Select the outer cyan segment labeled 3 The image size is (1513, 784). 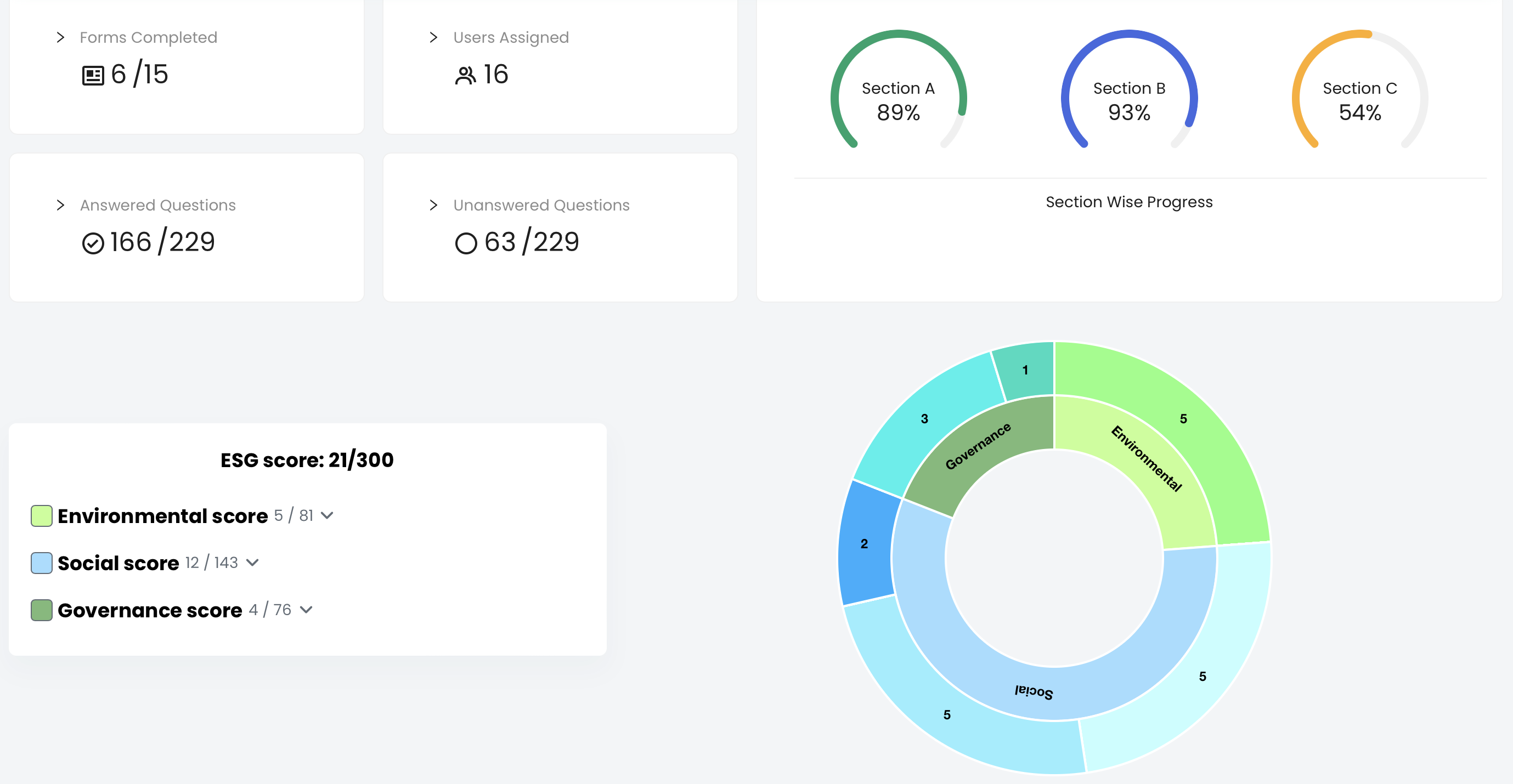coord(924,418)
